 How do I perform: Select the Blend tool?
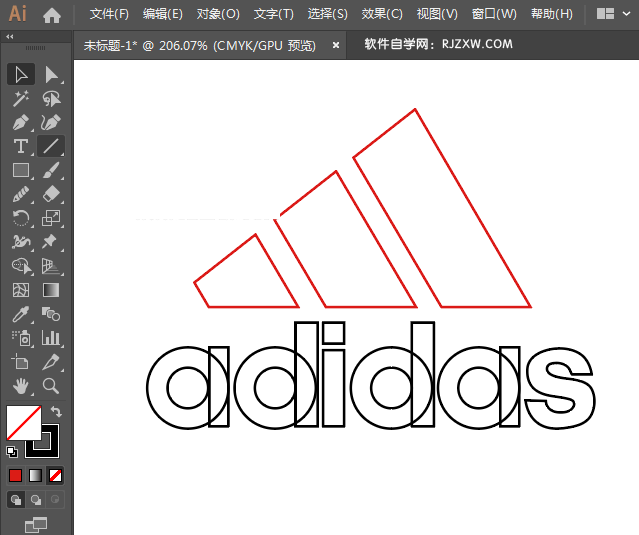coord(51,314)
